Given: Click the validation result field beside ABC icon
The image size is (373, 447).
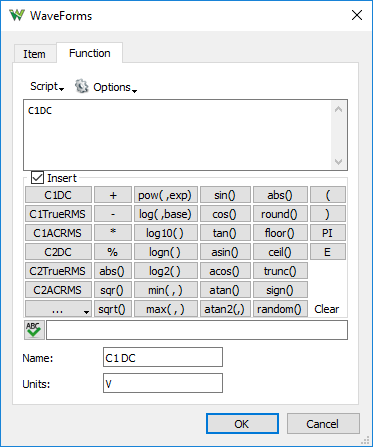Looking at the screenshot, I should [x=197, y=330].
